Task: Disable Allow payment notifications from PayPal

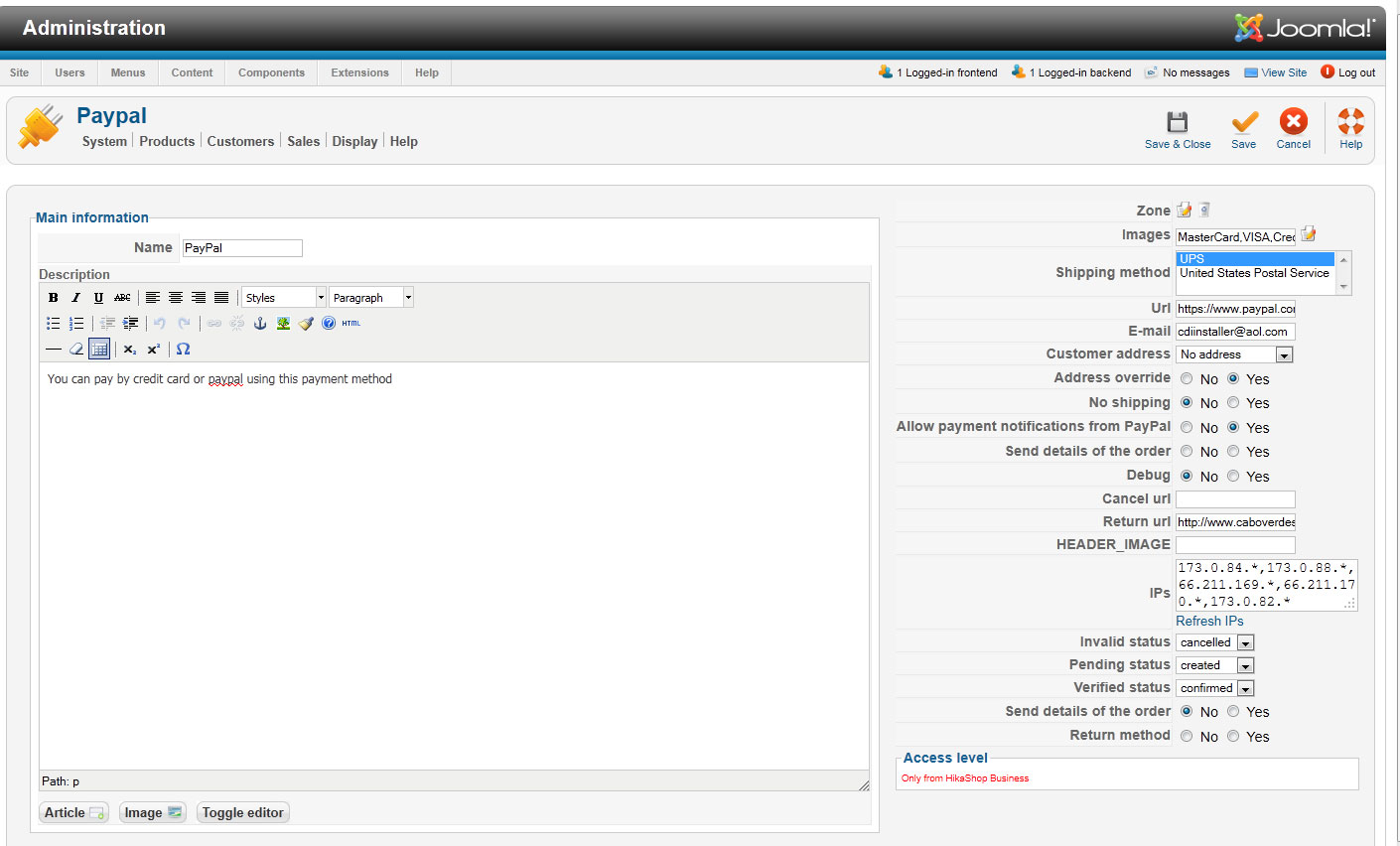Action: pos(1187,428)
